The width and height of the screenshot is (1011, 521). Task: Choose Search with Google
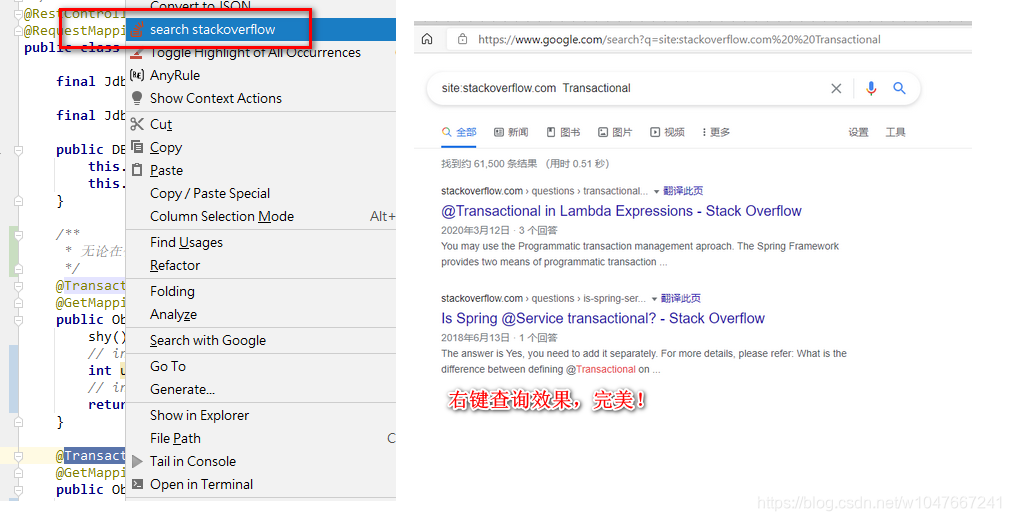(208, 340)
